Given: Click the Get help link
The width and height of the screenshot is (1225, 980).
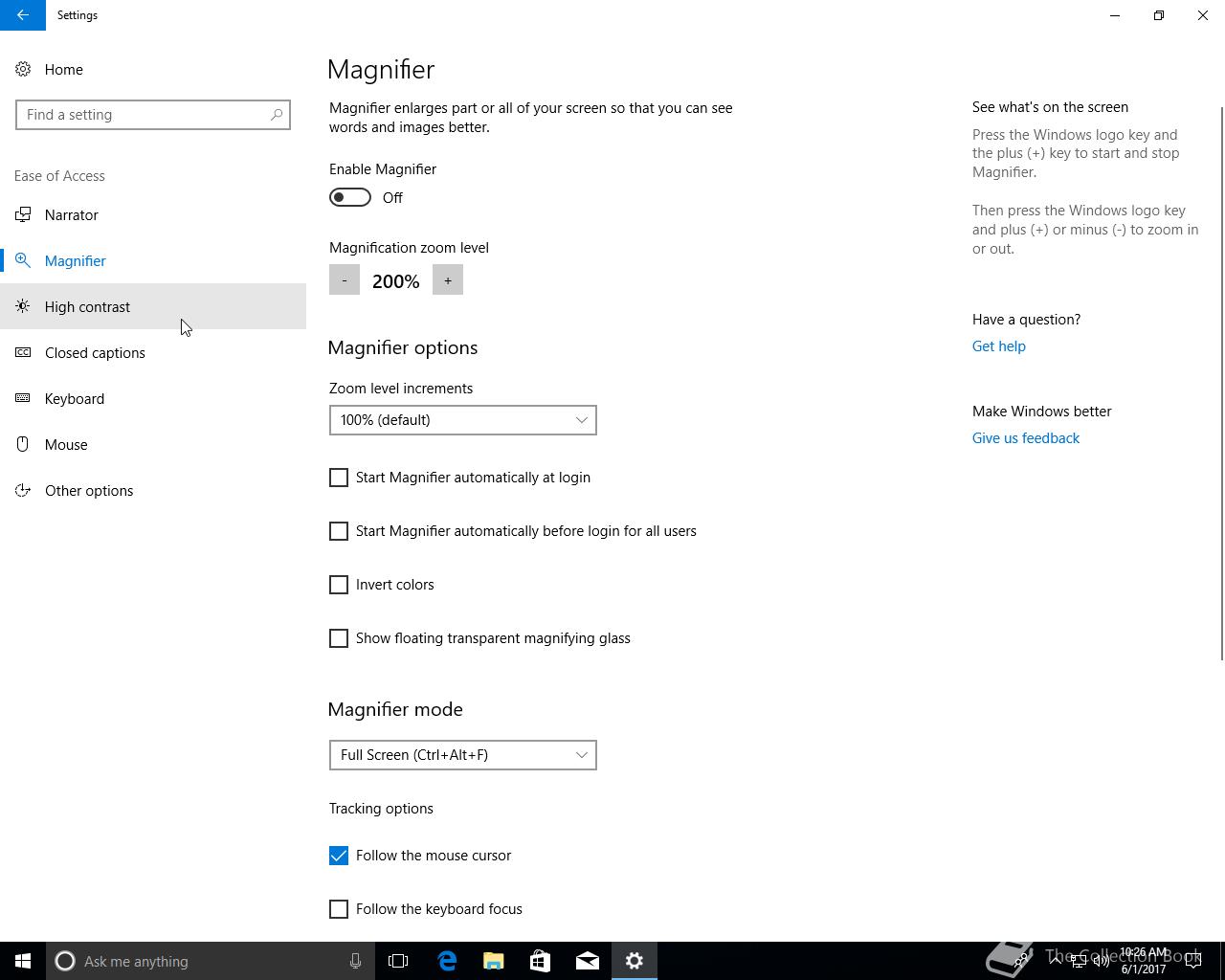Looking at the screenshot, I should click(999, 346).
